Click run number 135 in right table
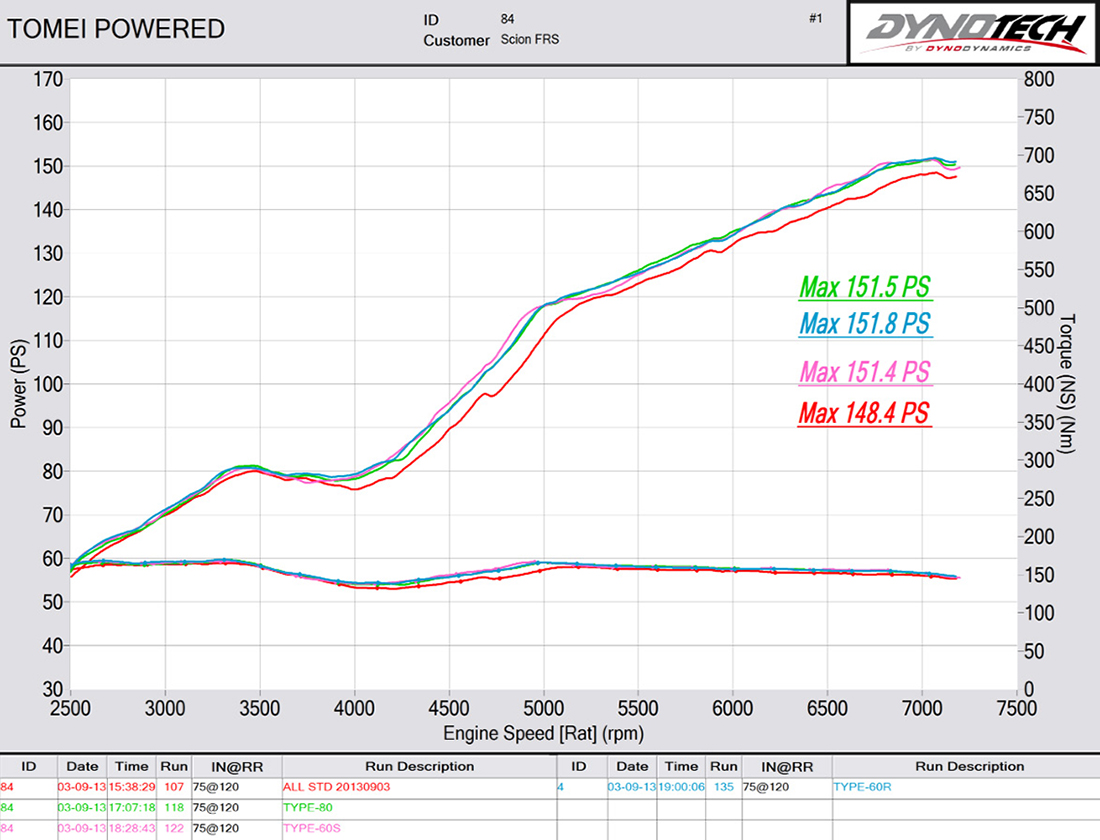This screenshot has height=840, width=1100. [x=722, y=786]
